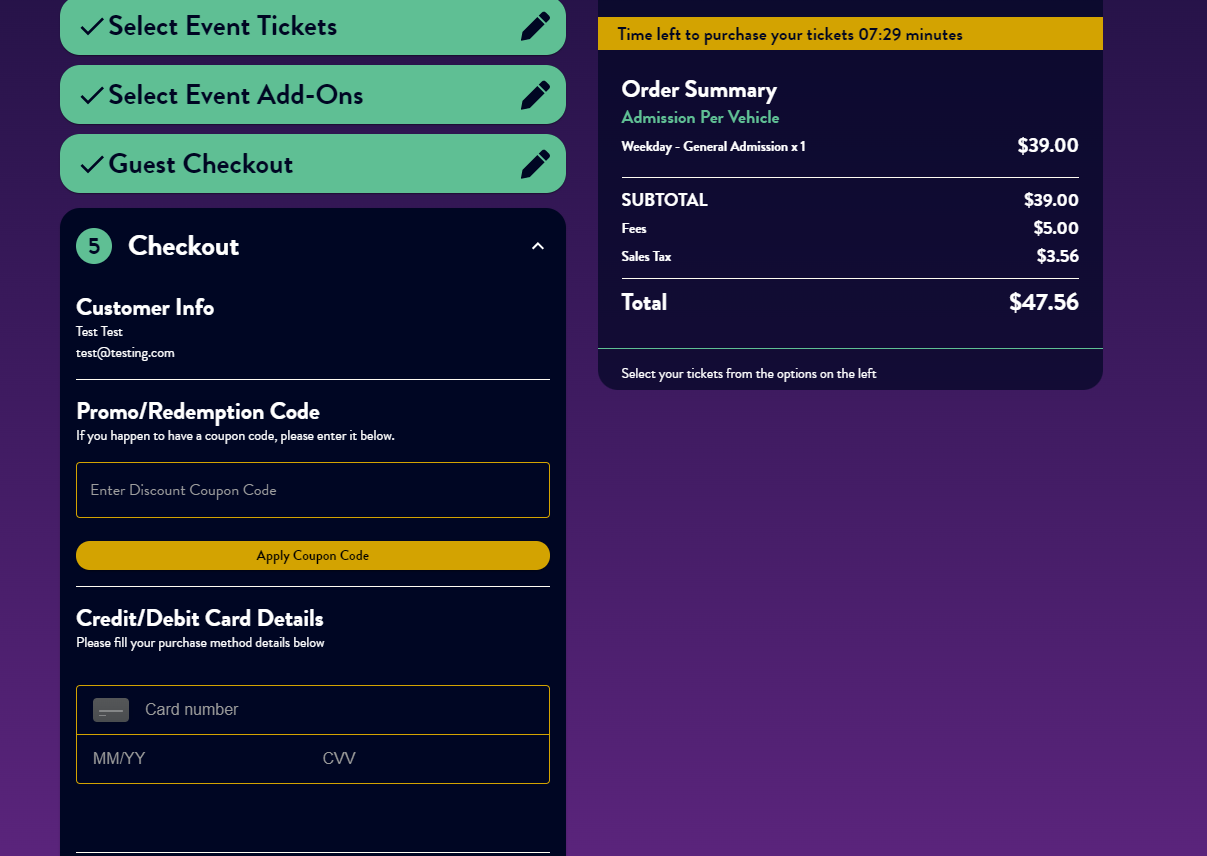Viewport: 1207px width, 856px height.
Task: Collapse the Checkout section chevron
Action: [x=538, y=246]
